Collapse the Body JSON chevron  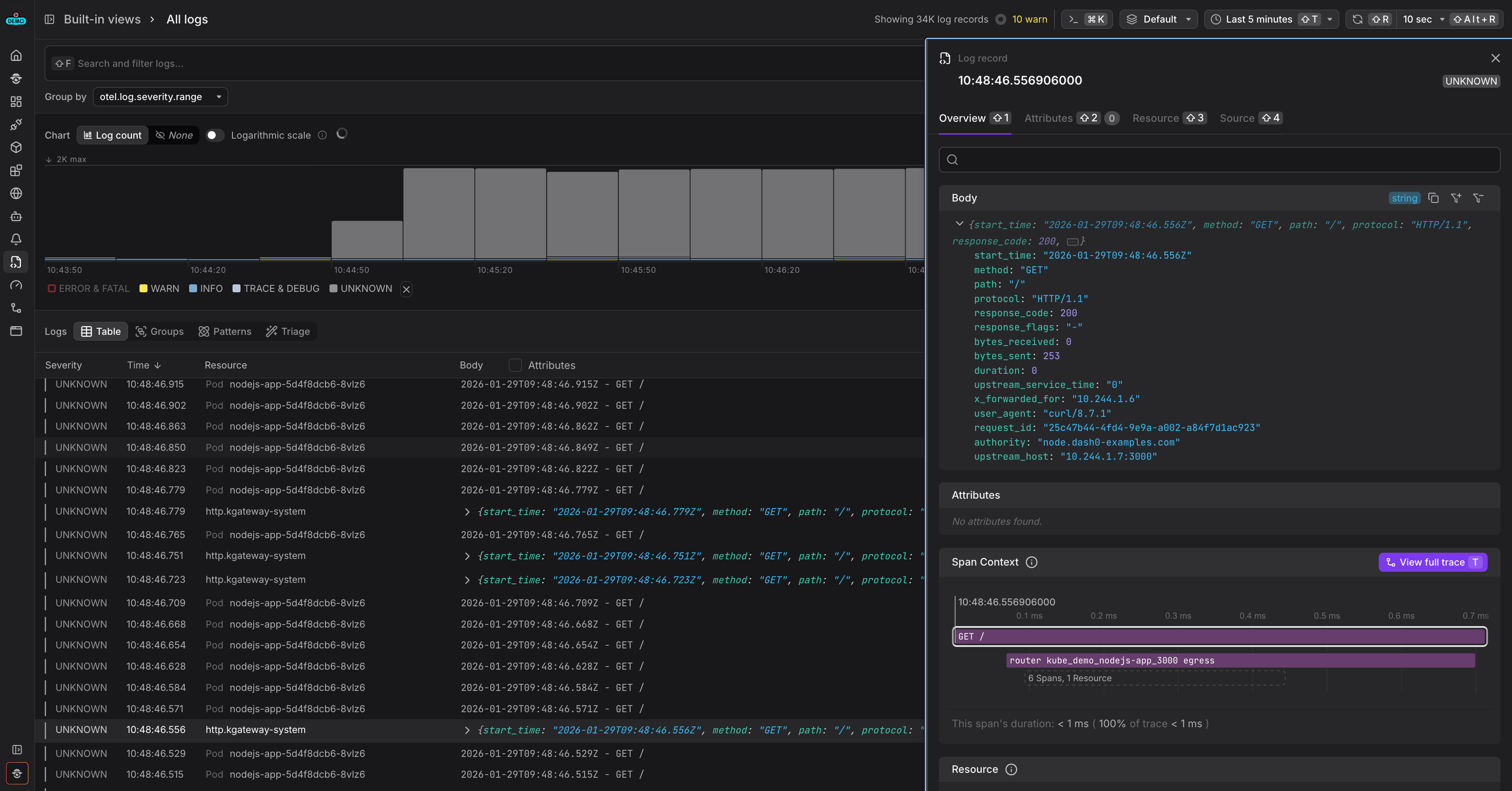click(x=959, y=224)
